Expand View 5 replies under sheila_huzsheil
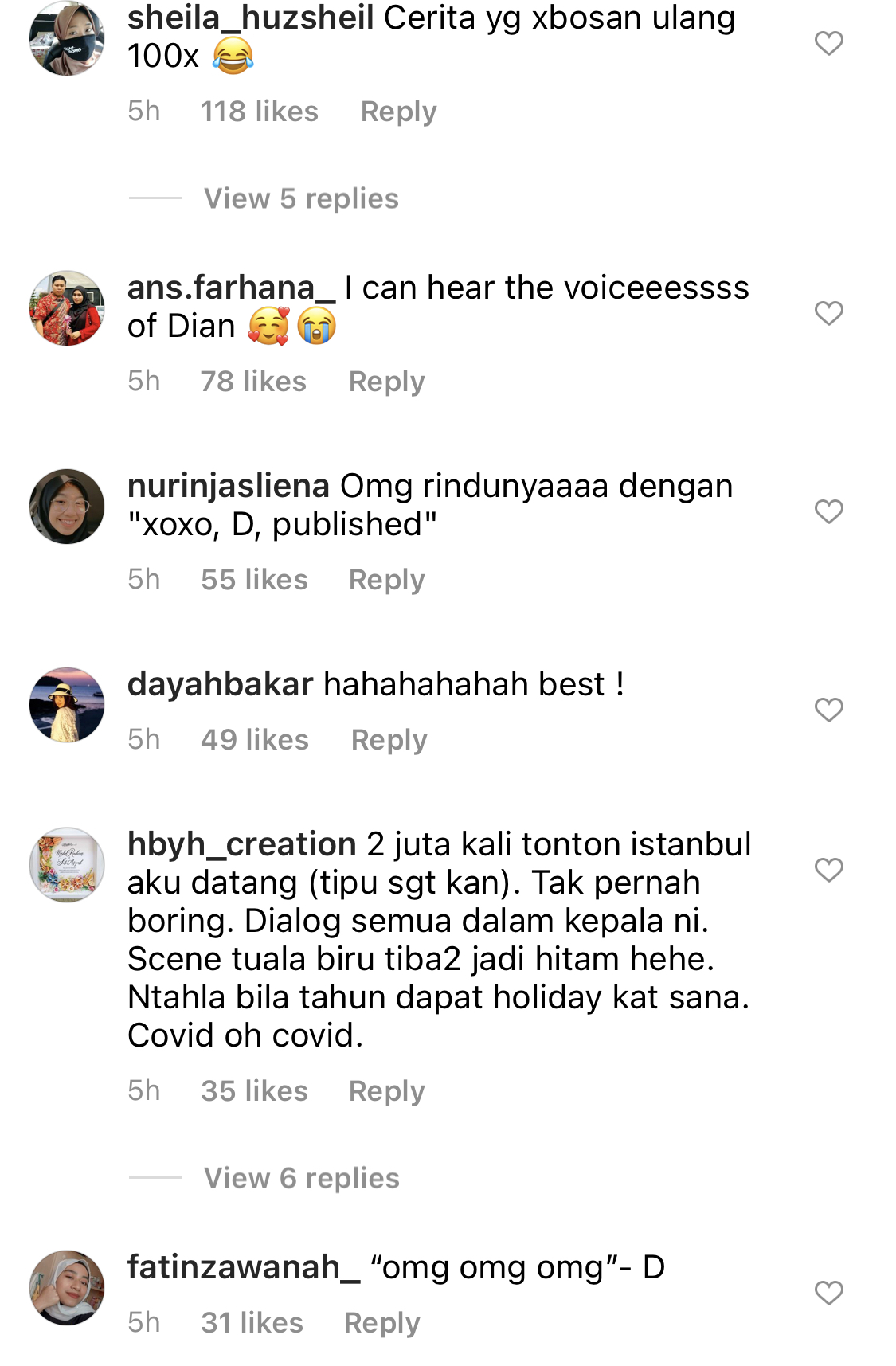 (x=301, y=198)
